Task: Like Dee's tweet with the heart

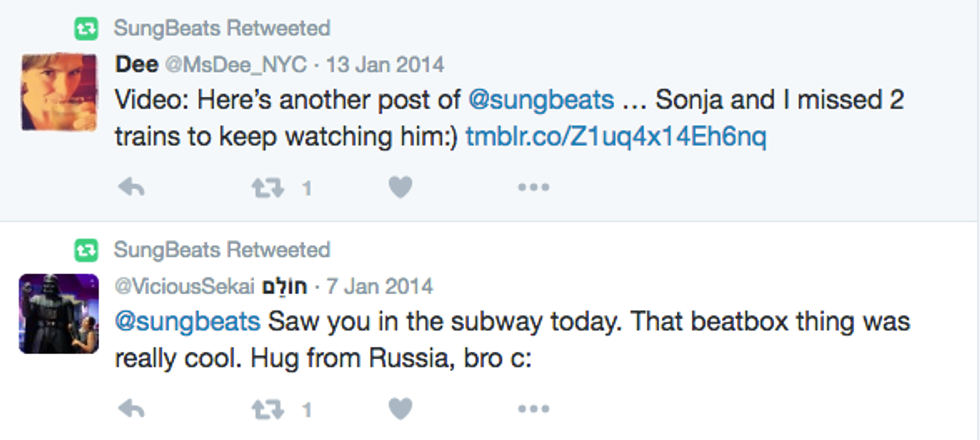Action: [400, 187]
